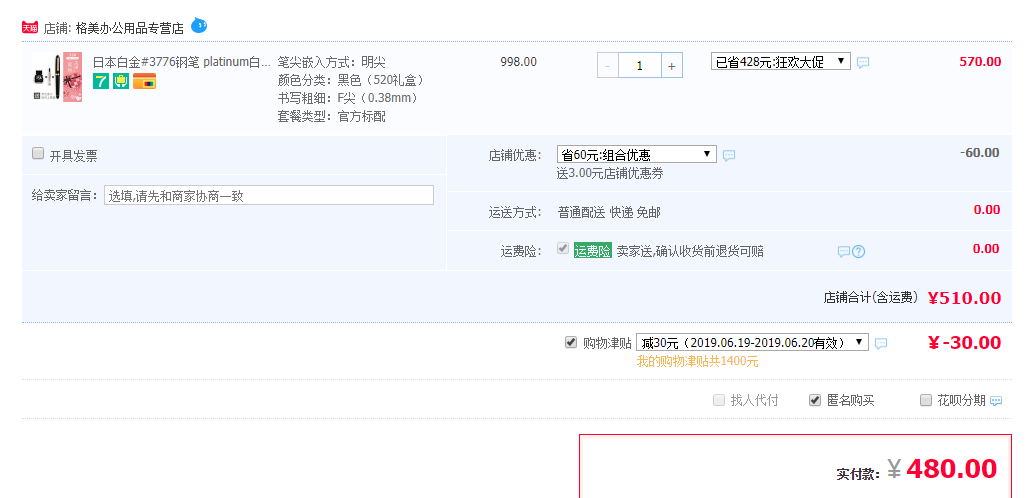Open Wangwang chat icon next to the store name

[x=199, y=26]
